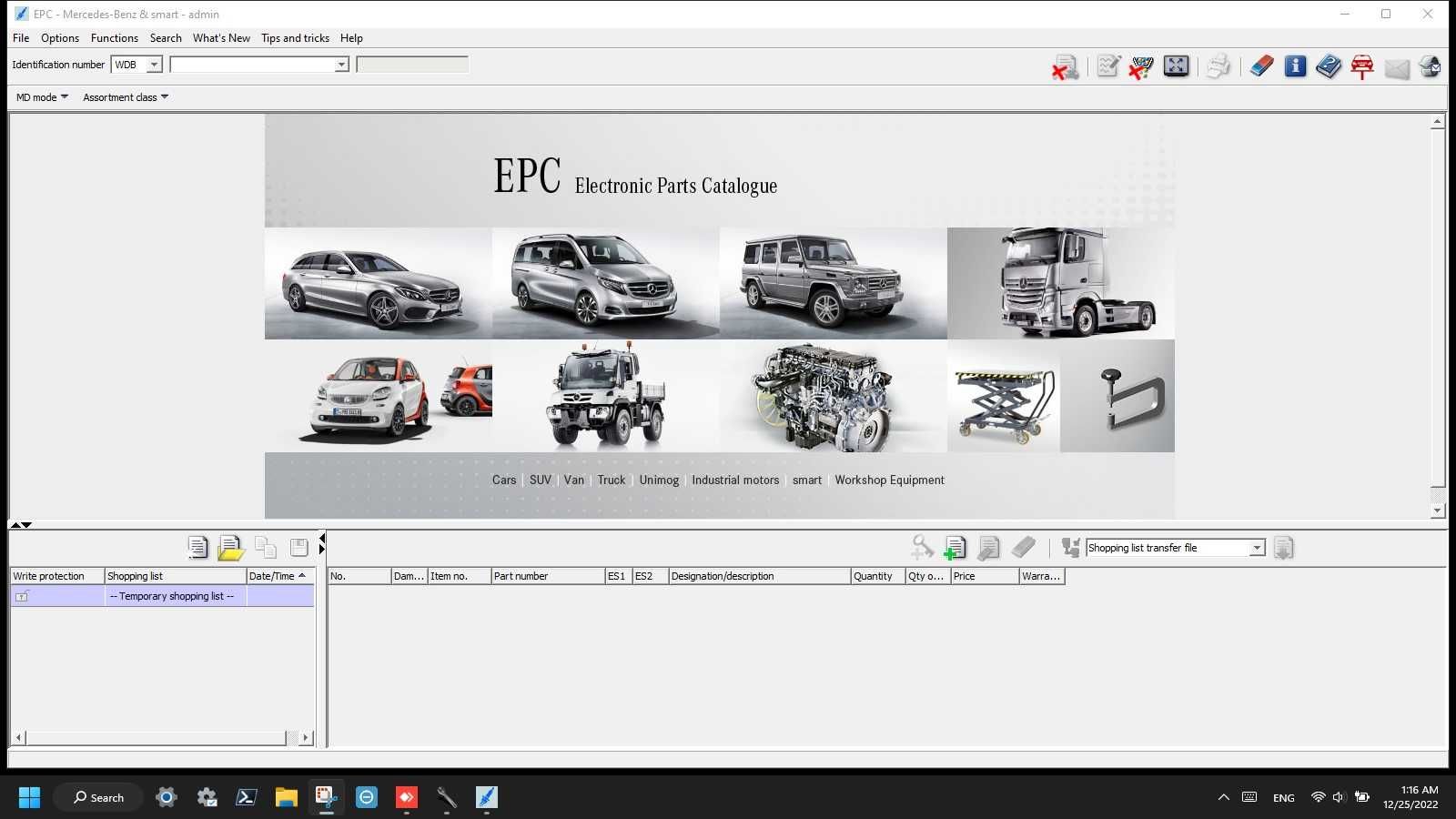Click the Windows taskbar Search box
Image resolution: width=1456 pixels, height=819 pixels.
point(98,797)
